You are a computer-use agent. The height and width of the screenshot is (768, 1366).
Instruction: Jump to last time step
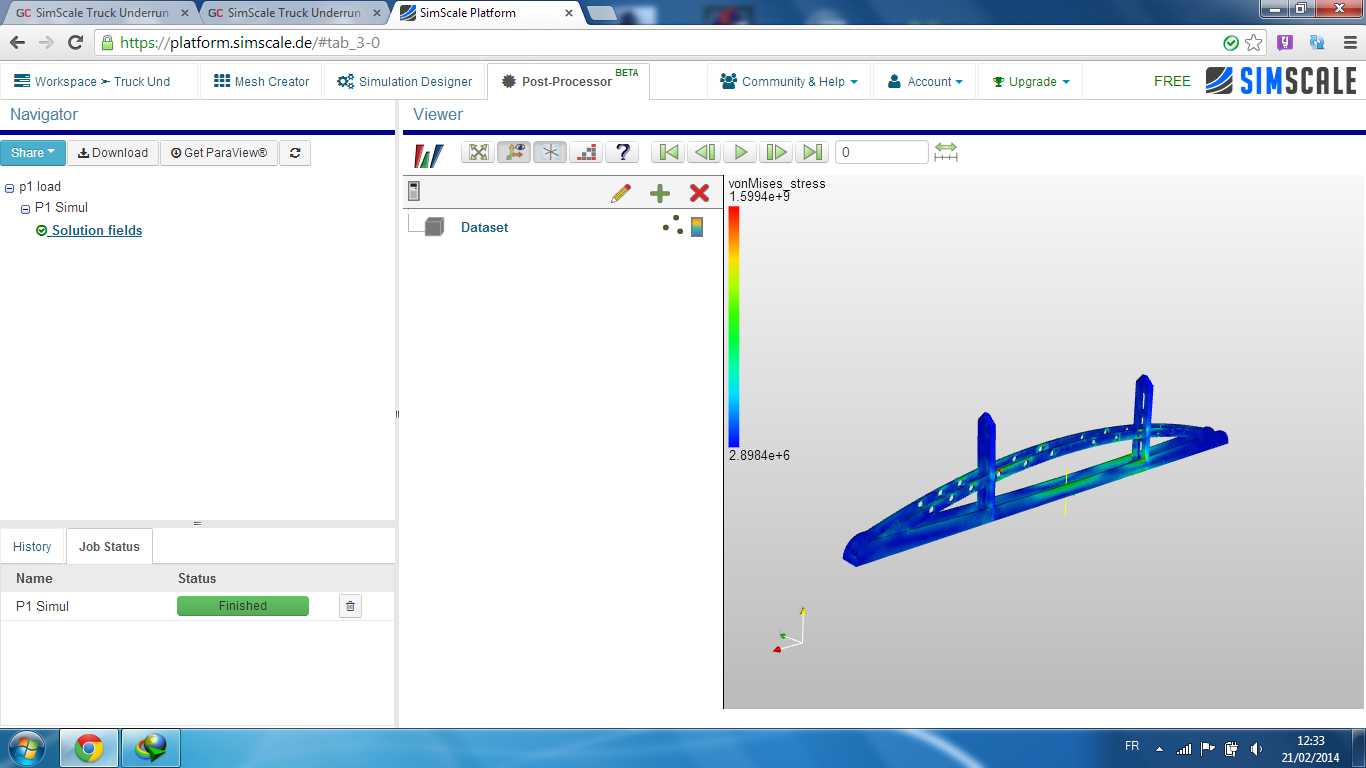(813, 152)
